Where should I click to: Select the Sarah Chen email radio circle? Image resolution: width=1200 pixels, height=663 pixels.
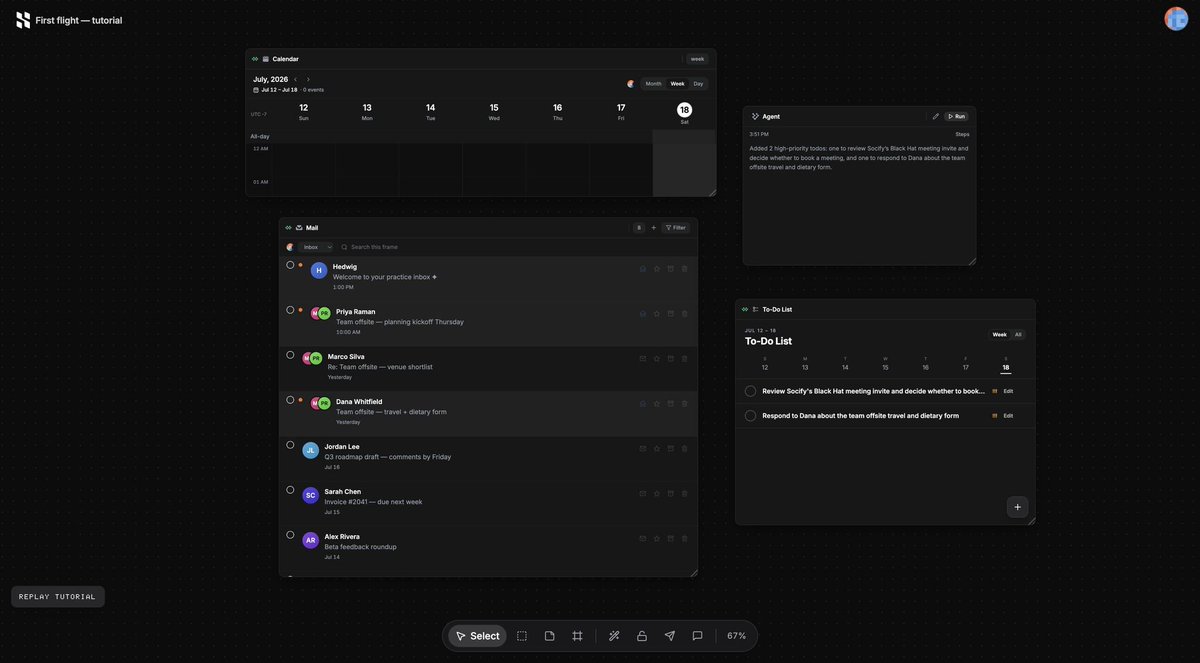tap(290, 490)
